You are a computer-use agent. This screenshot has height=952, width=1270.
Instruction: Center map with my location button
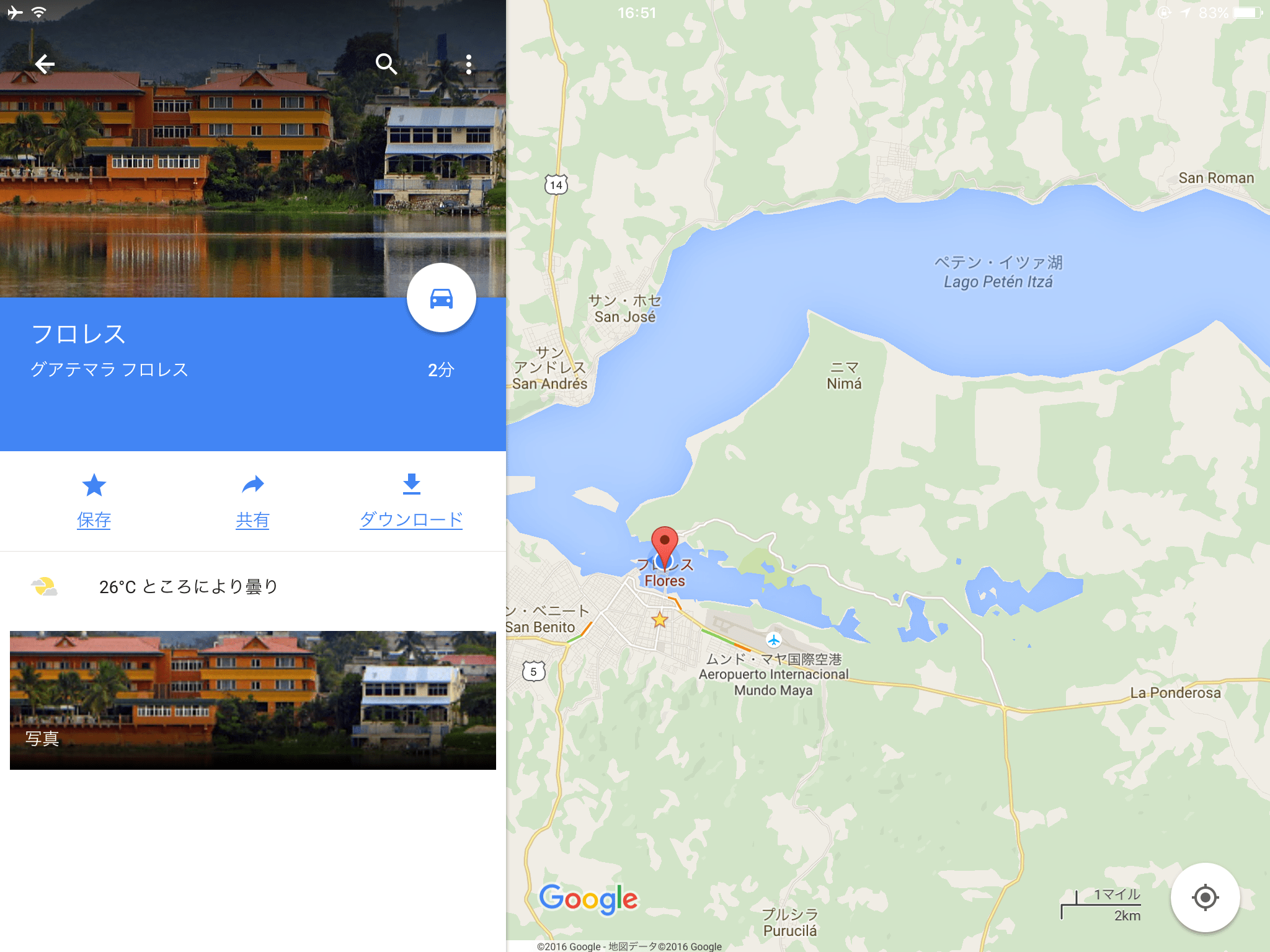click(1205, 897)
